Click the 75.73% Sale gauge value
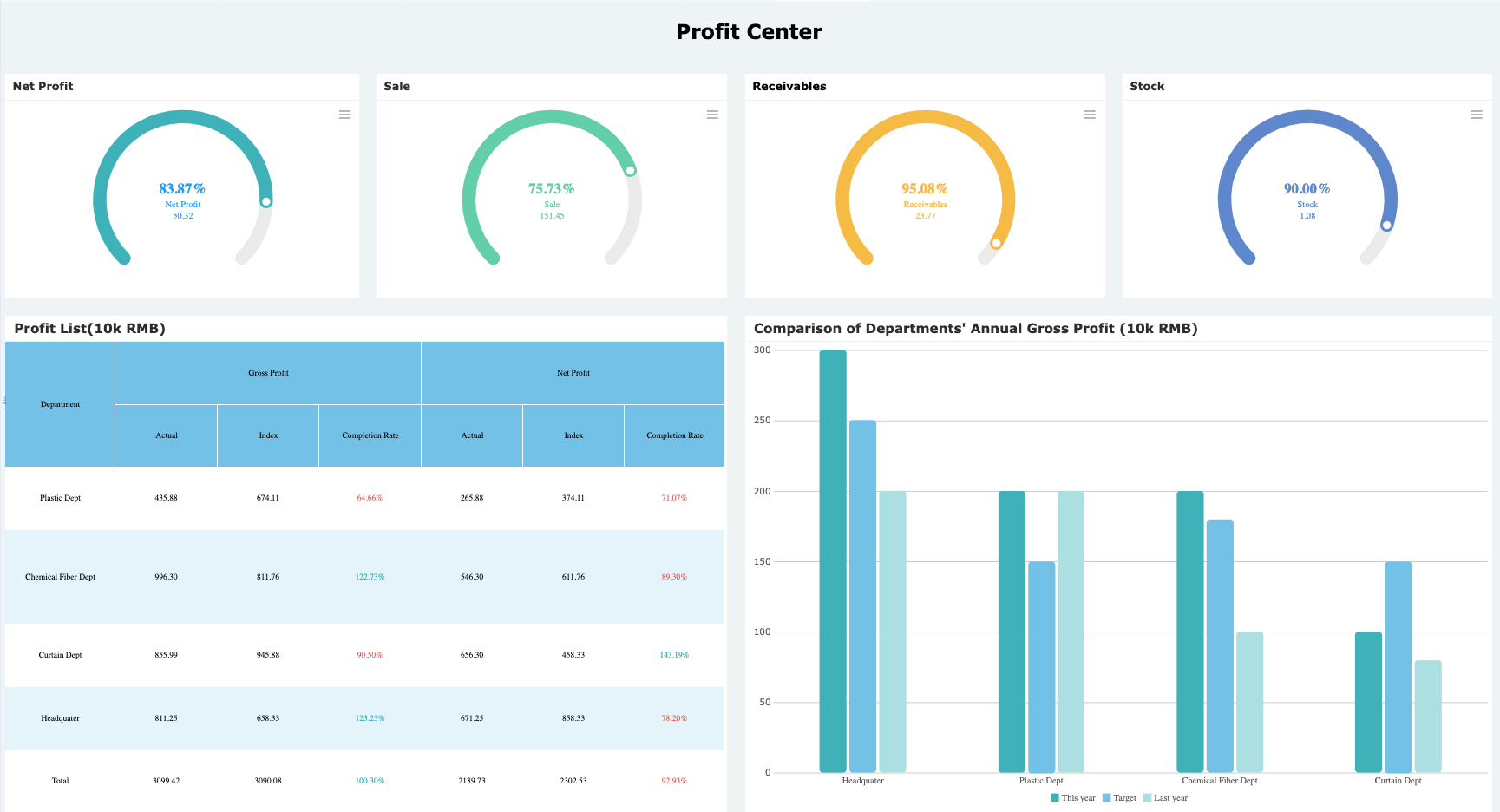 point(552,189)
